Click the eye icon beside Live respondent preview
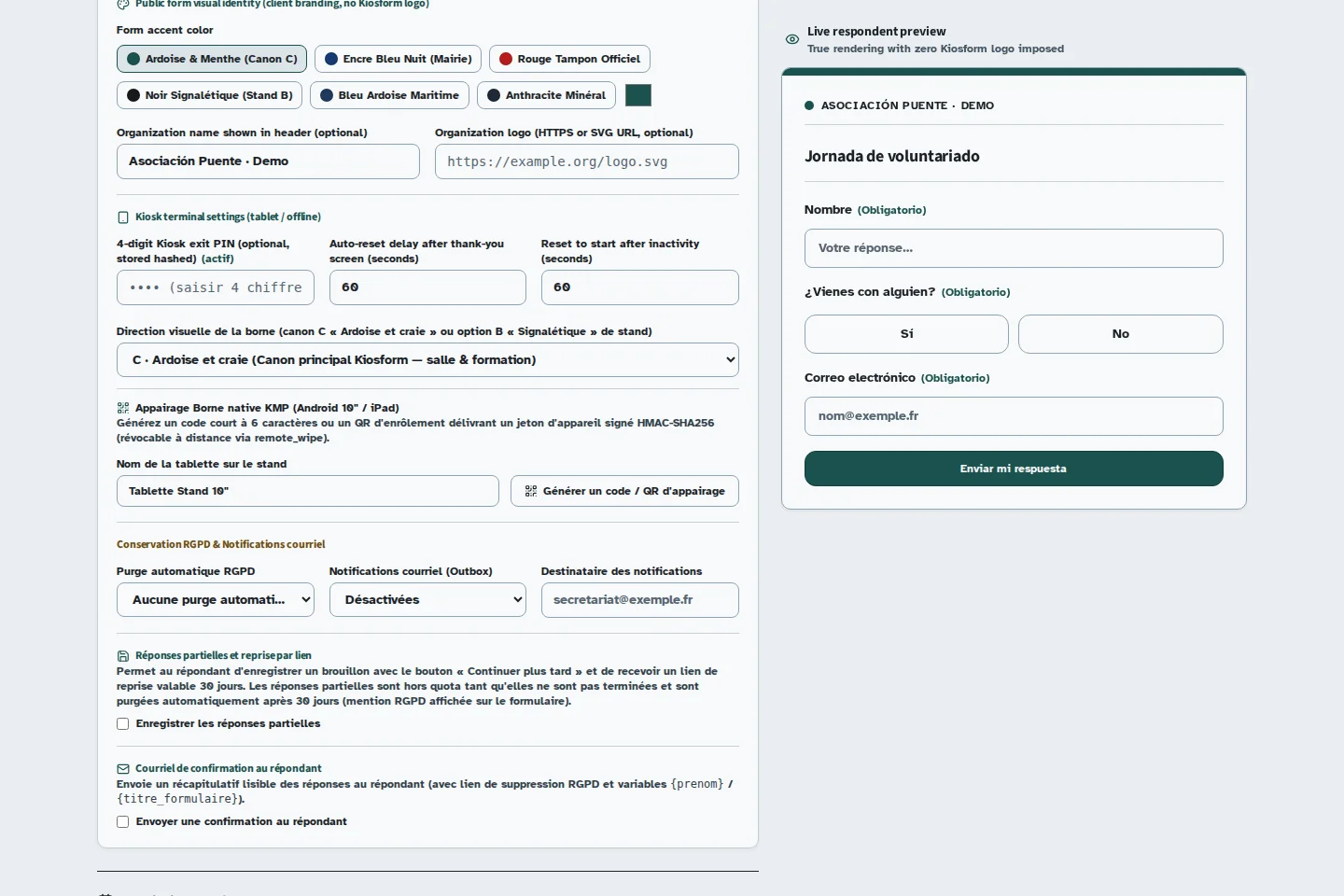Screen dimensions: 1344x896 [x=791, y=39]
